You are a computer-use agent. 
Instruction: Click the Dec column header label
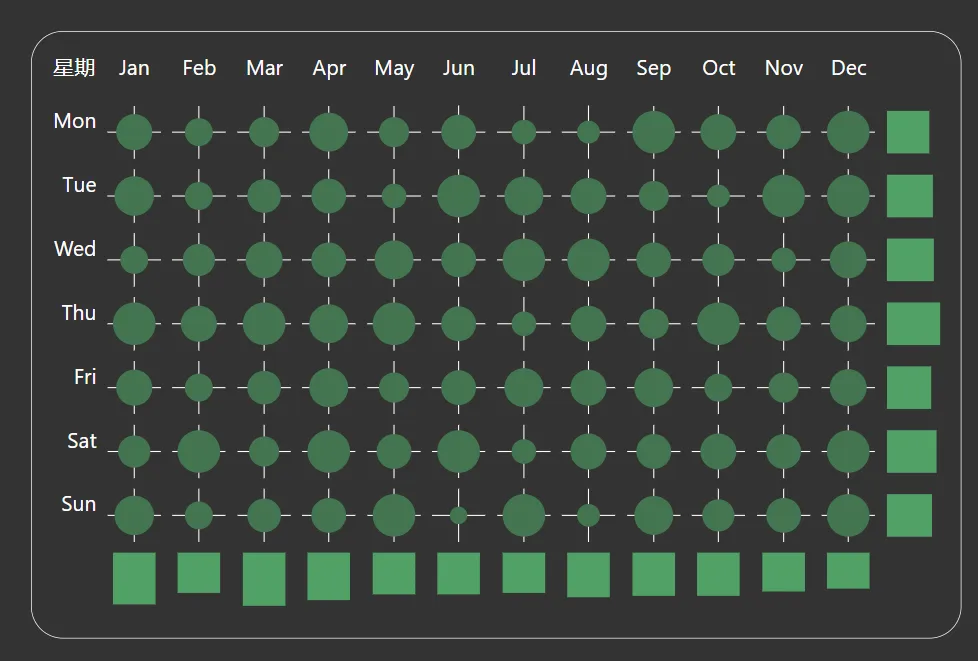pyautogui.click(x=848, y=68)
